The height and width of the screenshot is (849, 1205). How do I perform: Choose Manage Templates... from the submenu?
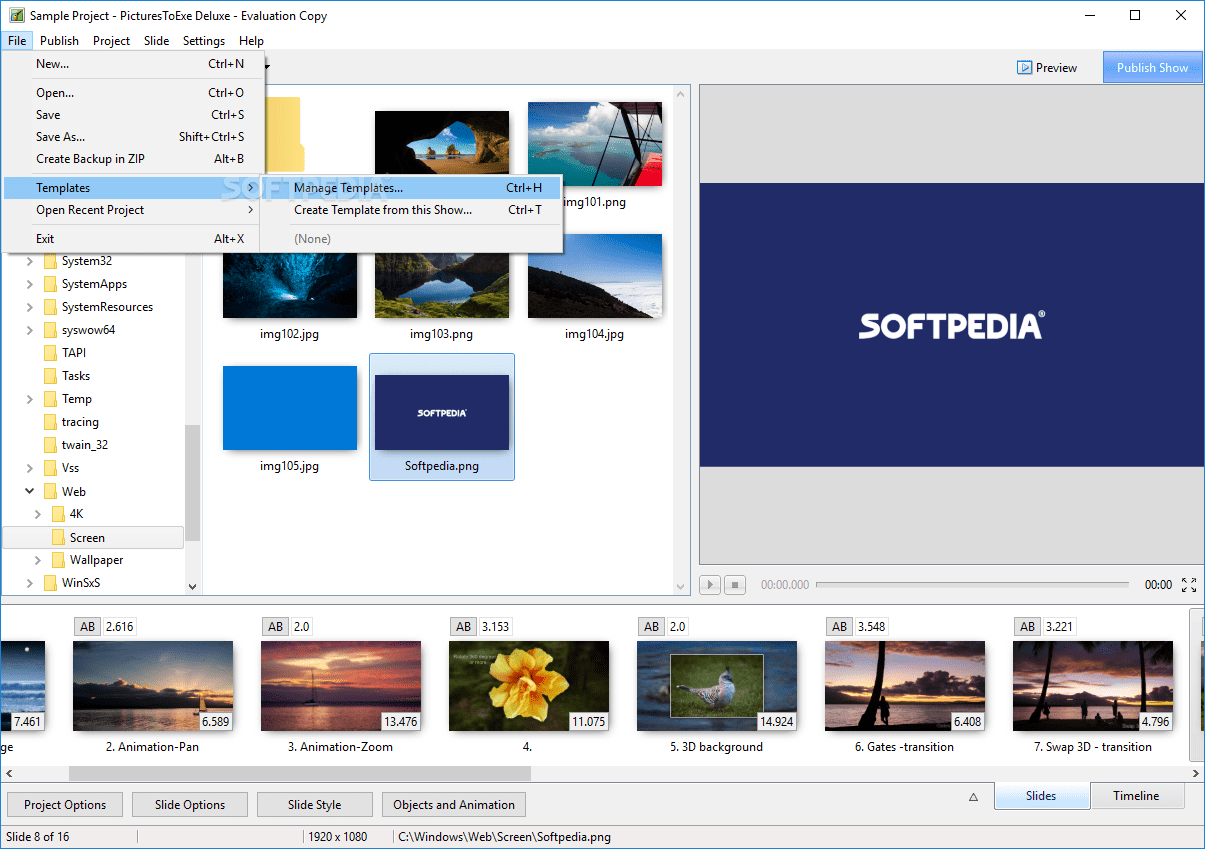point(412,188)
